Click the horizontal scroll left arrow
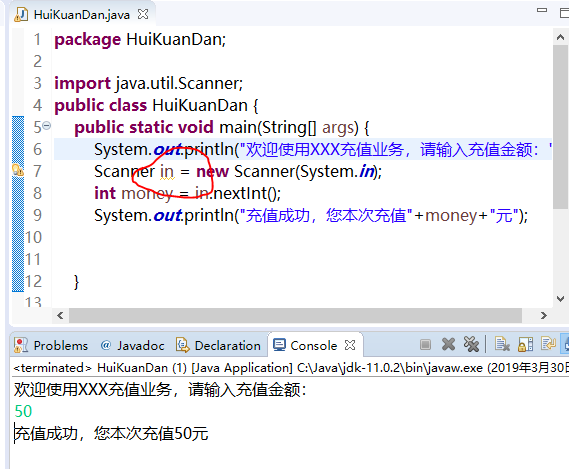This screenshot has height=469, width=569. point(60,315)
